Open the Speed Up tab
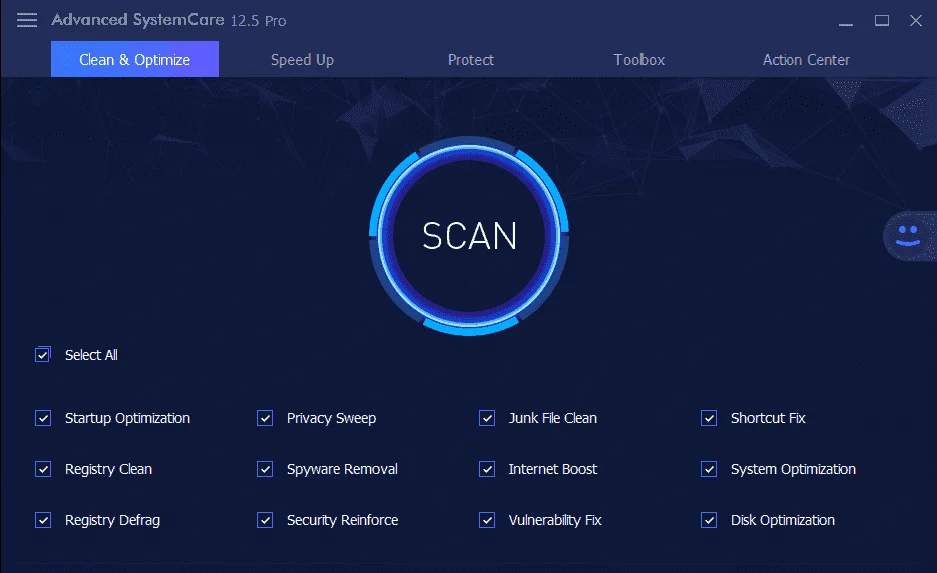The height and width of the screenshot is (573, 937). tap(302, 60)
